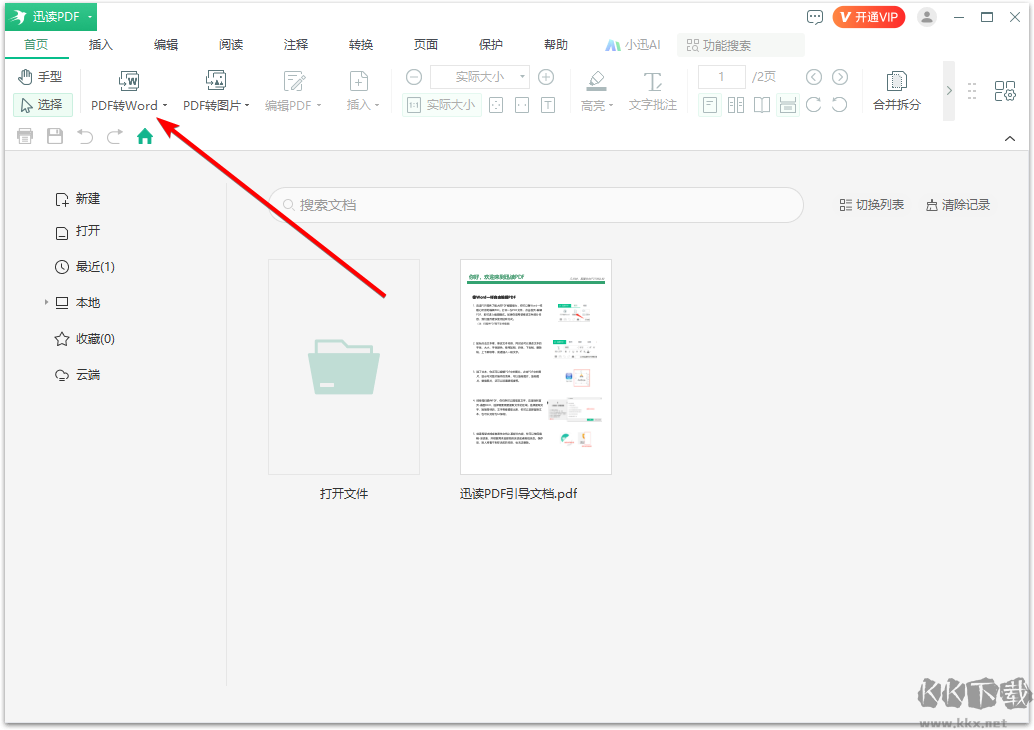The height and width of the screenshot is (730, 1034).
Task: Expand the 本地 tree item arrow
Action: (x=46, y=302)
